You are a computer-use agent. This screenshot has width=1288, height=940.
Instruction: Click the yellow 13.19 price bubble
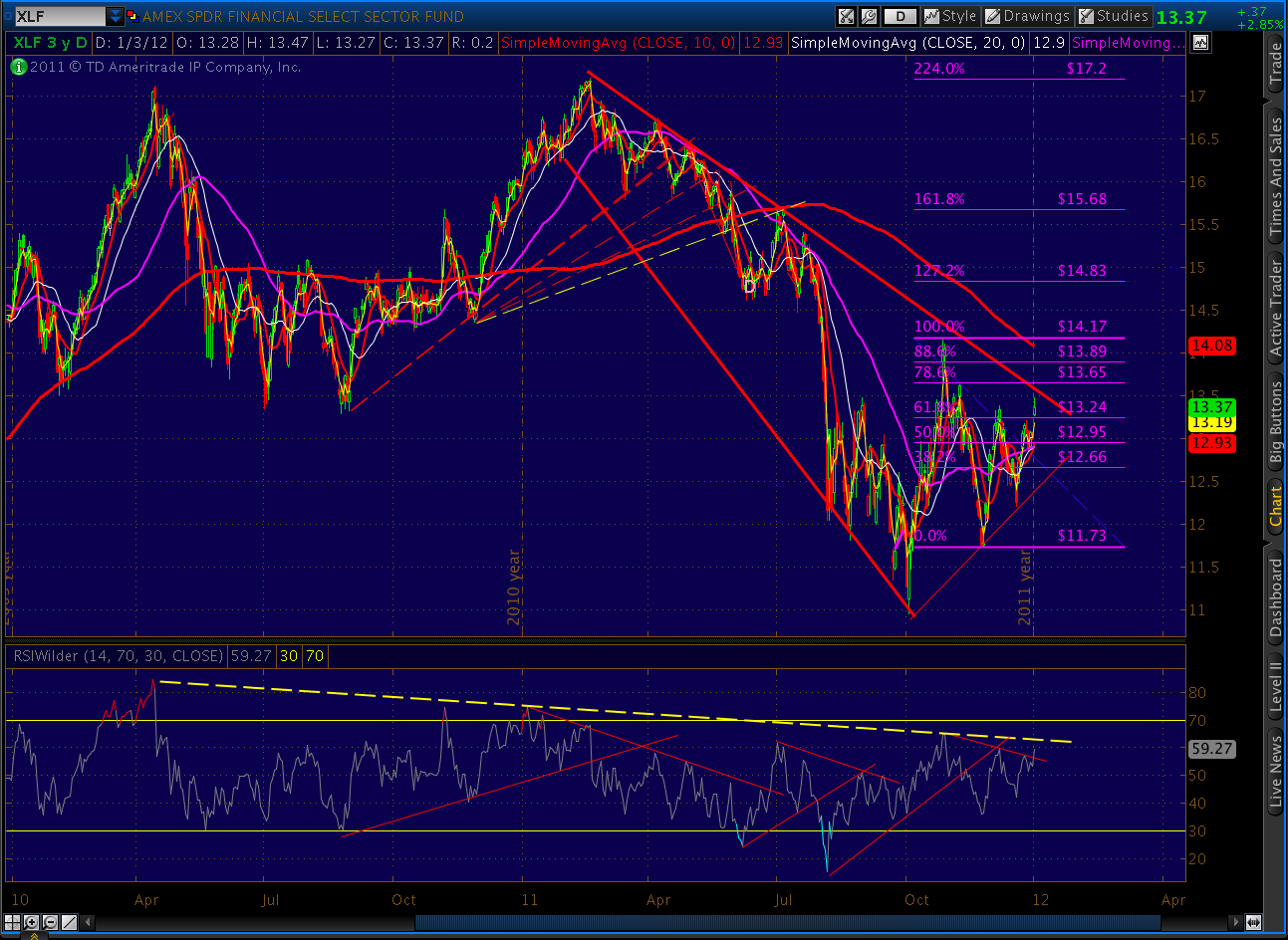(x=1212, y=422)
